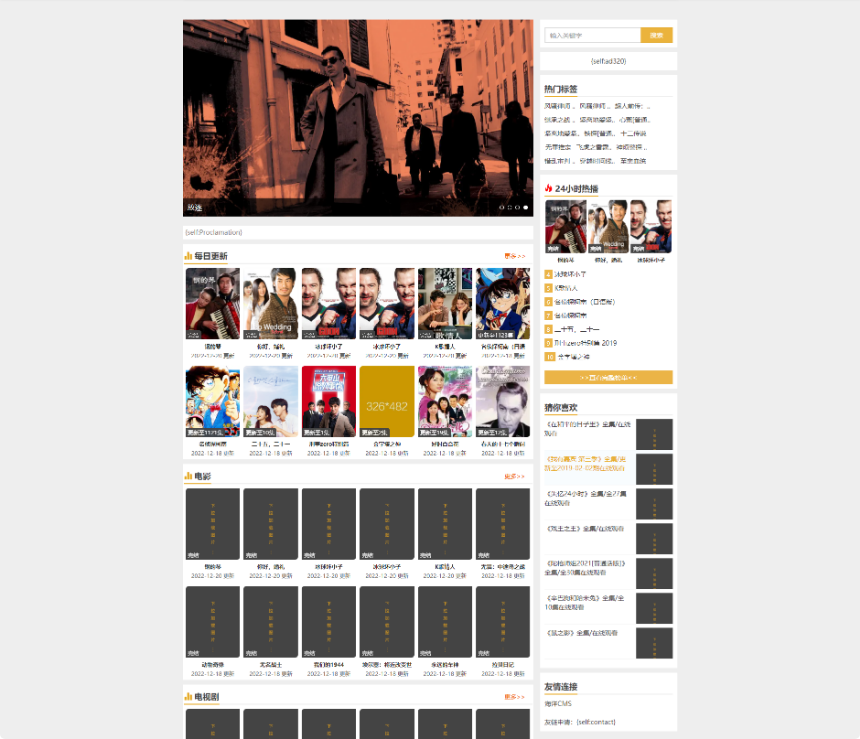Open 《失忆24小时》 link in 猜你喜欢
Image resolution: width=860 pixels, height=739 pixels.
[x=585, y=498]
